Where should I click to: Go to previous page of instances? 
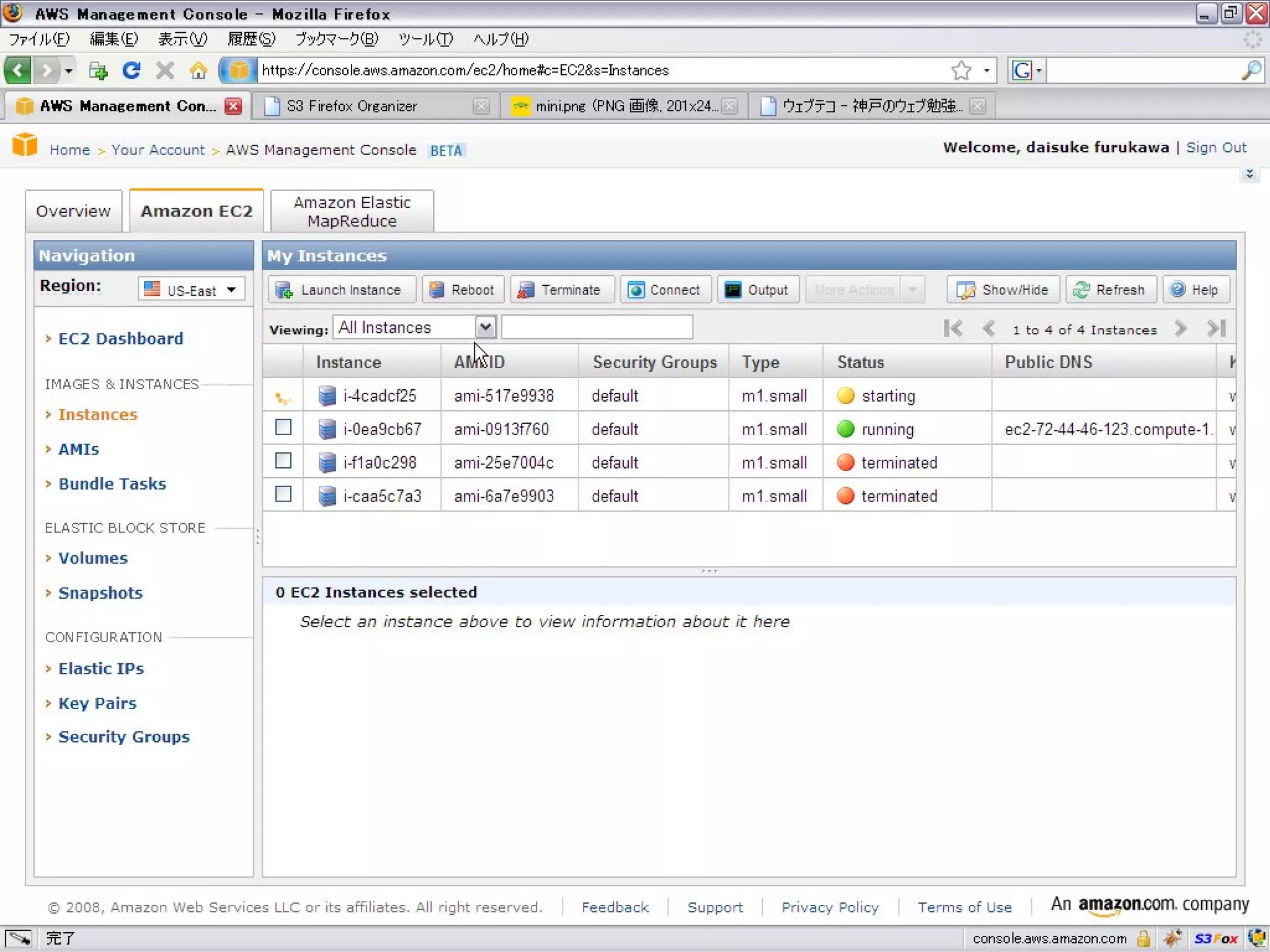click(989, 328)
